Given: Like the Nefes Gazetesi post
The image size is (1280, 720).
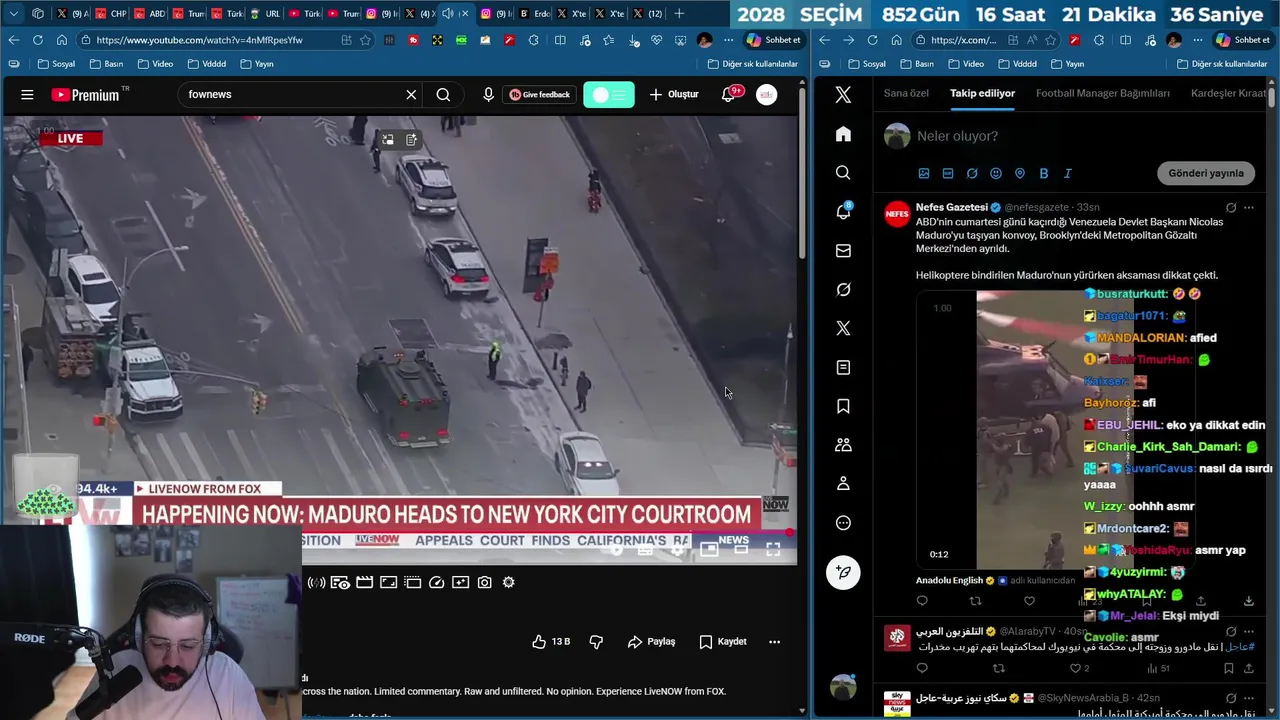Looking at the screenshot, I should click(1029, 601).
